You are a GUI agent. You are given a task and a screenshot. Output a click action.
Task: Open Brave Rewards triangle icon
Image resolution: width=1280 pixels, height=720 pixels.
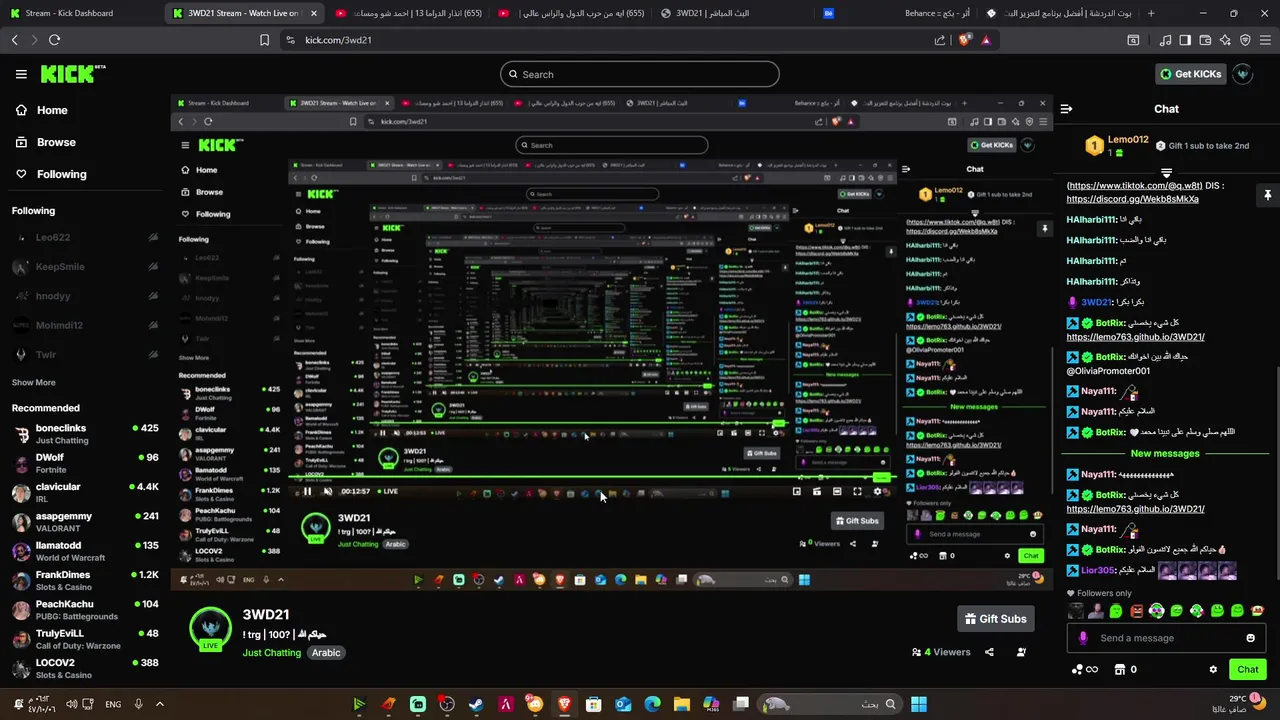[x=986, y=40]
